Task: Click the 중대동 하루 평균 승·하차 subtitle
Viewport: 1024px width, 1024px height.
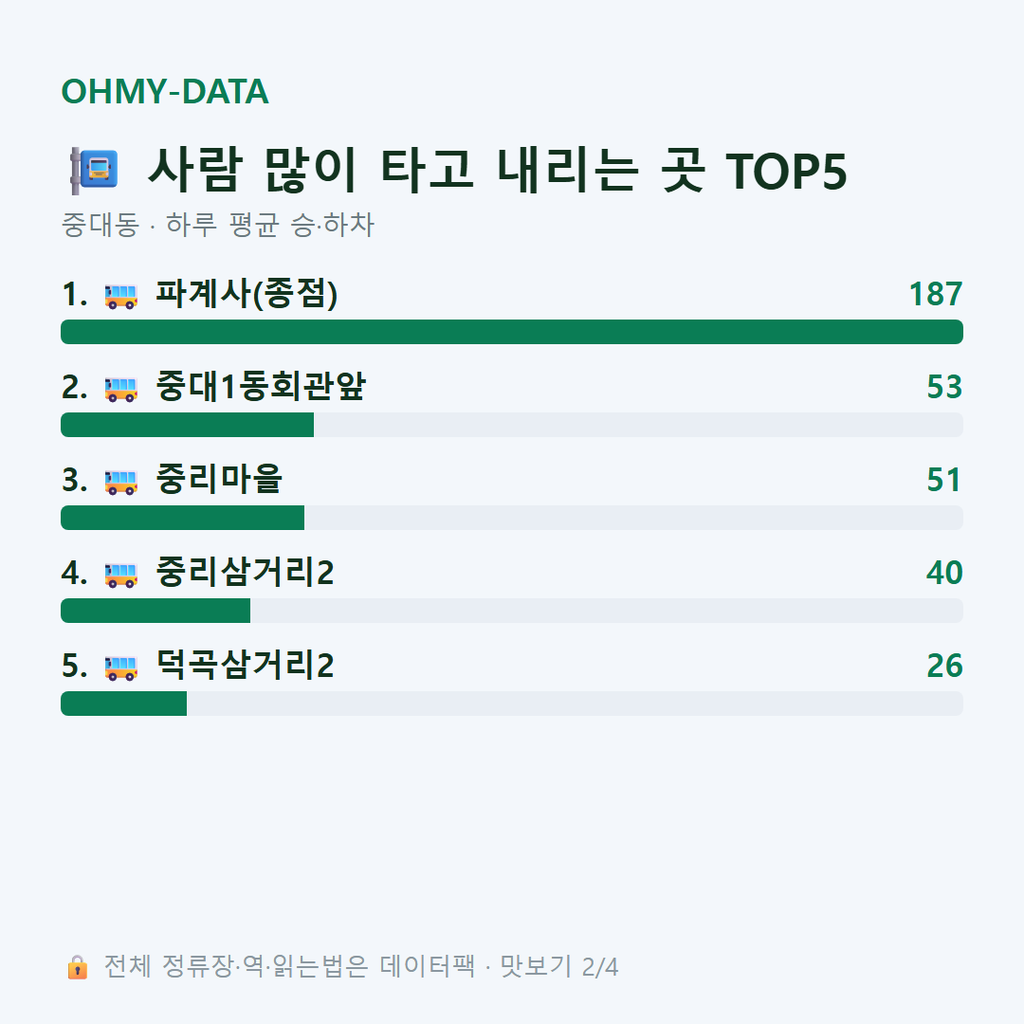Action: (217, 225)
